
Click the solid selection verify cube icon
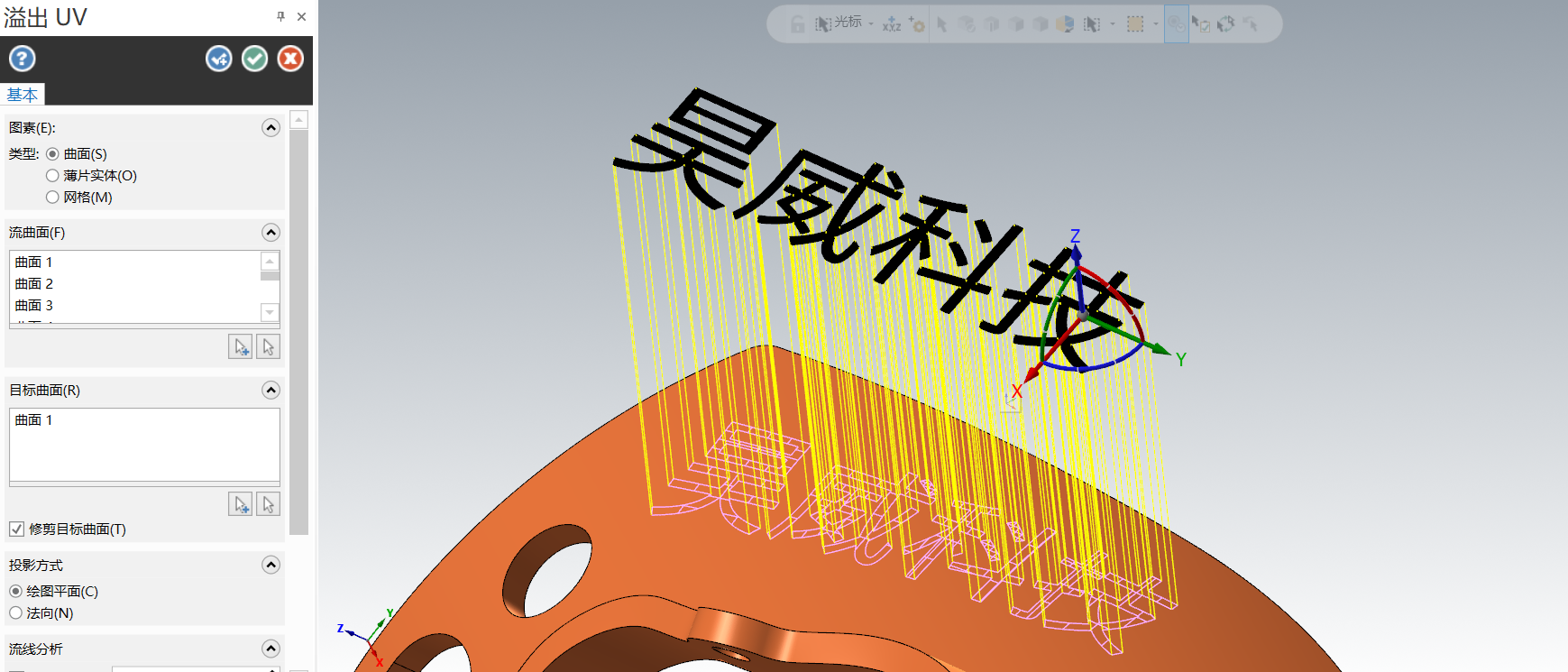pos(967,24)
